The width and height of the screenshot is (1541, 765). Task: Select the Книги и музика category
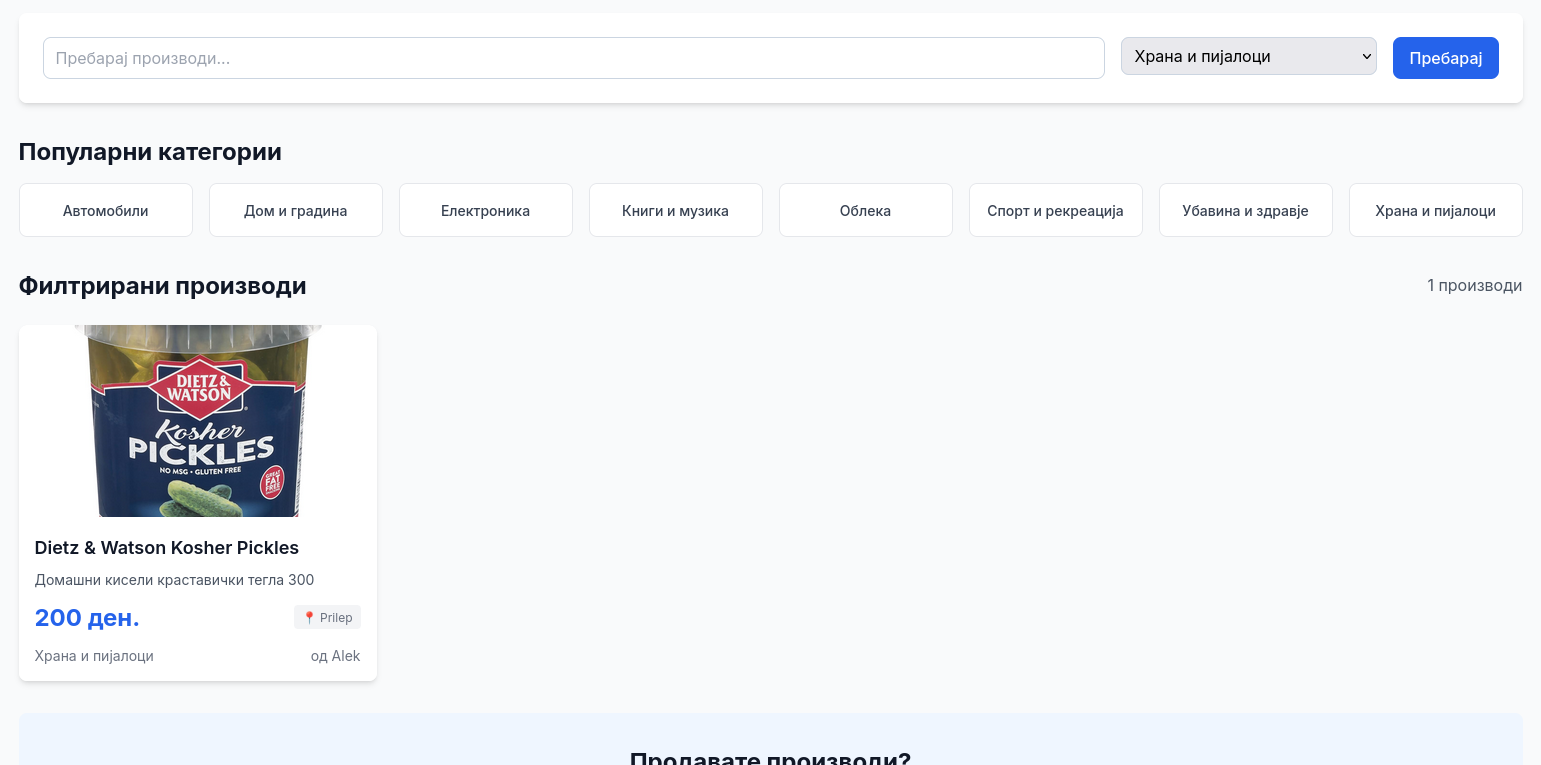coord(676,211)
